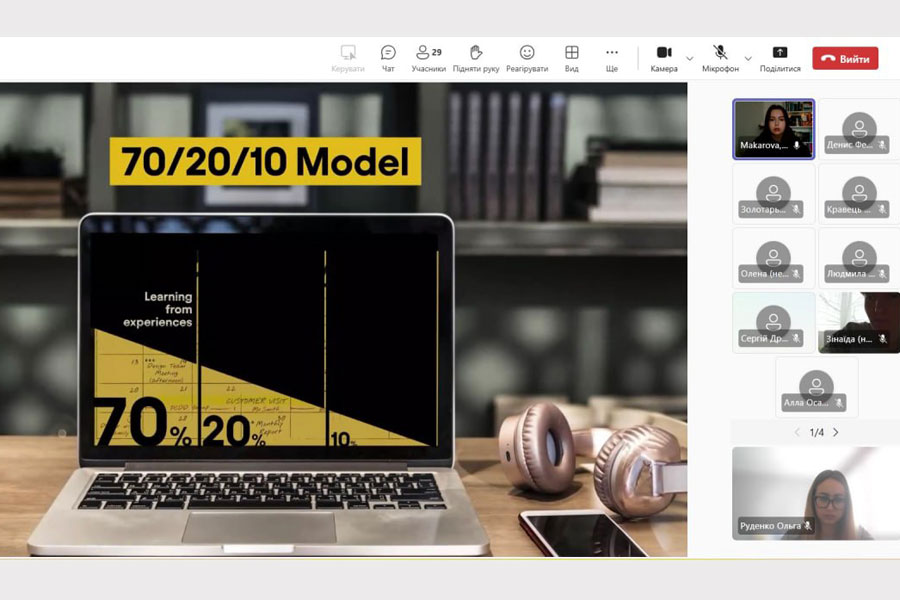Go to previous participants page arrow
Image resolution: width=900 pixels, height=600 pixels.
[x=797, y=432]
